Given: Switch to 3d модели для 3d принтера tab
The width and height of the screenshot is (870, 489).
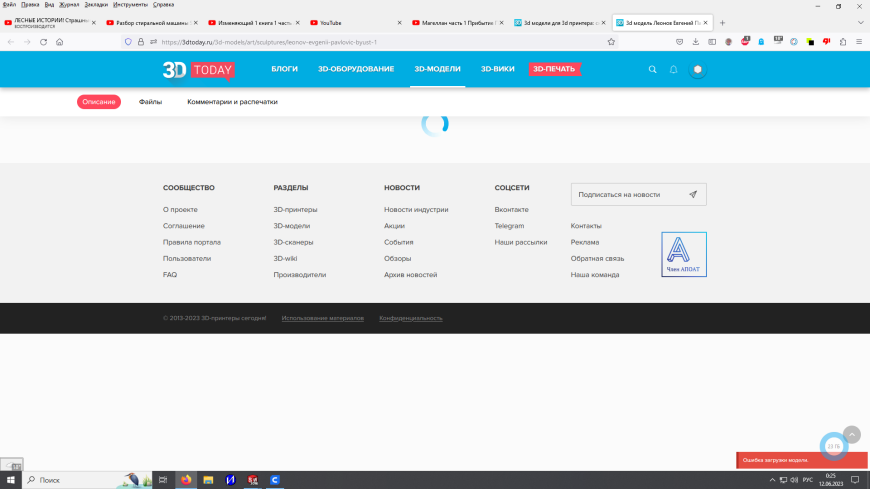Looking at the screenshot, I should click(x=560, y=23).
